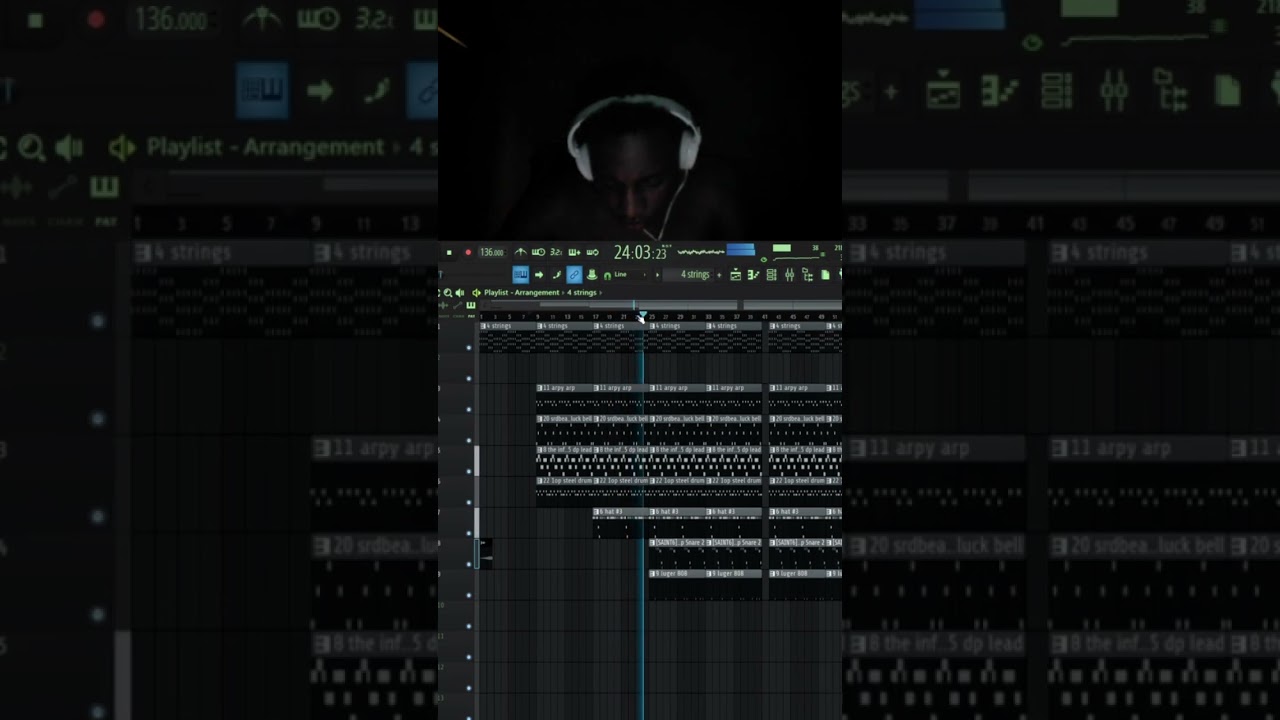Screen dimensions: 1280x720
Task: Open clip menu of 6 hat #3 clip at bar 17
Action: 597,511
